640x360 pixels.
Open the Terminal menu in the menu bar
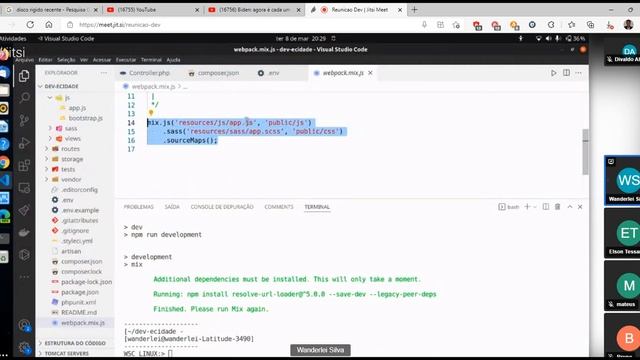pyautogui.click(x=151, y=60)
